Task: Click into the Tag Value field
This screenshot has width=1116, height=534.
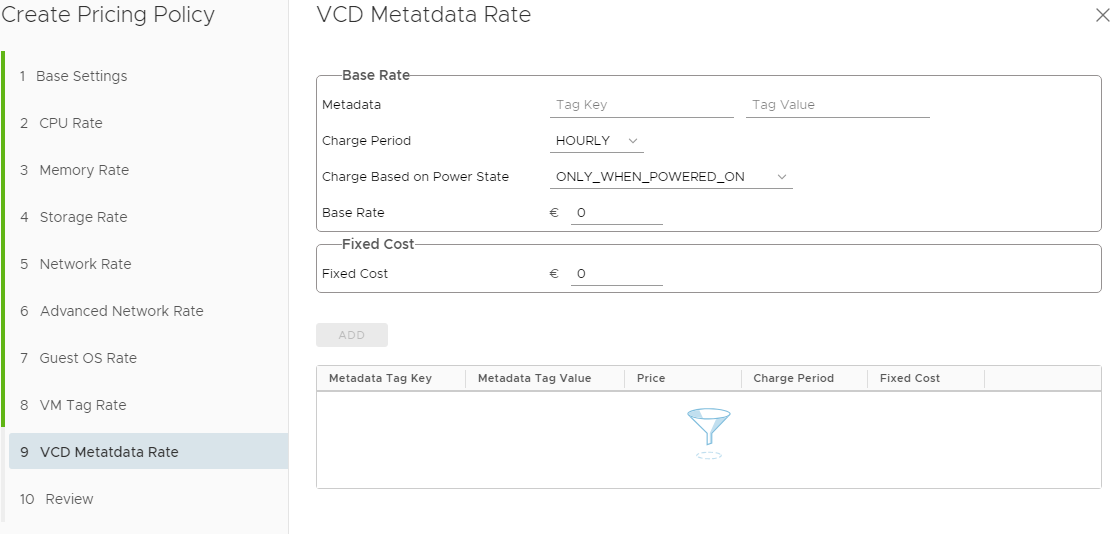Action: 837,105
